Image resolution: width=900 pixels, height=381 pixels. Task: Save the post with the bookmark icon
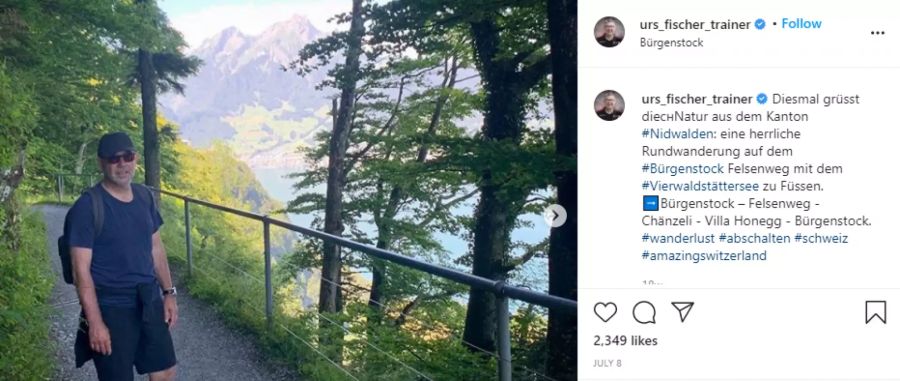[875, 312]
